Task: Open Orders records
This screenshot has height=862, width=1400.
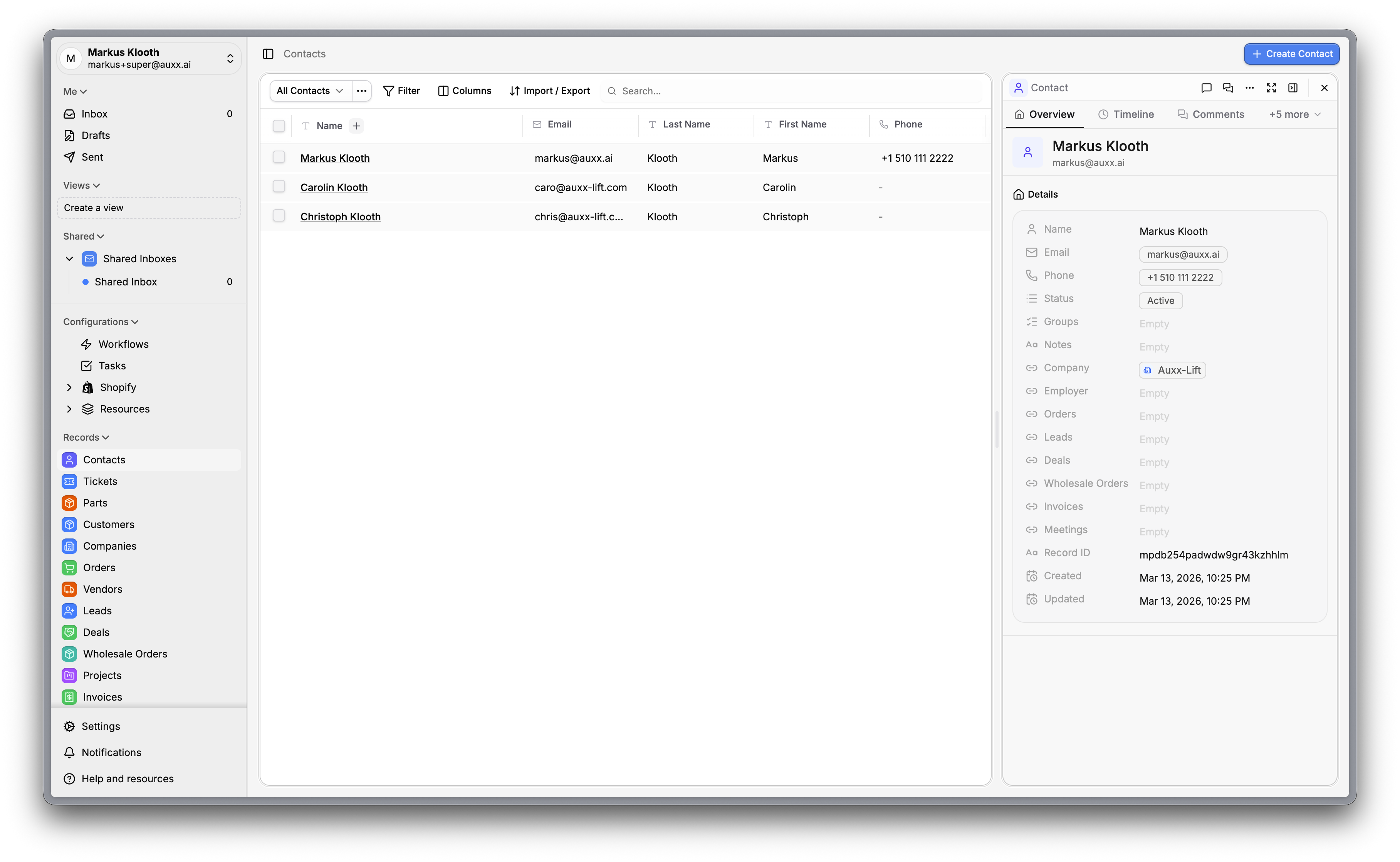Action: (148, 567)
